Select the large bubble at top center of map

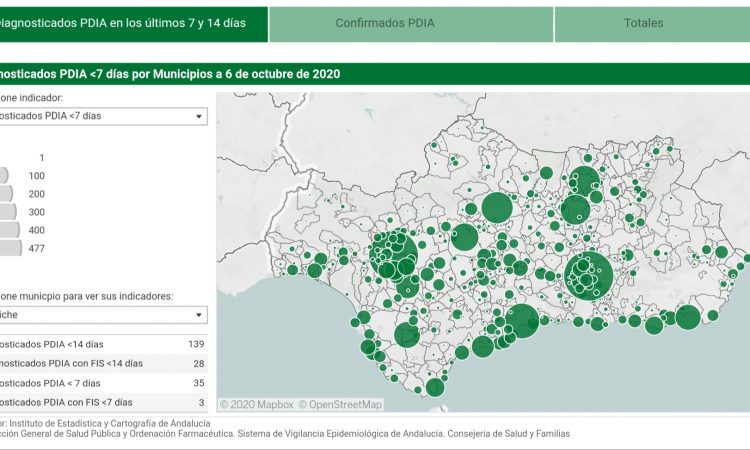click(x=497, y=207)
